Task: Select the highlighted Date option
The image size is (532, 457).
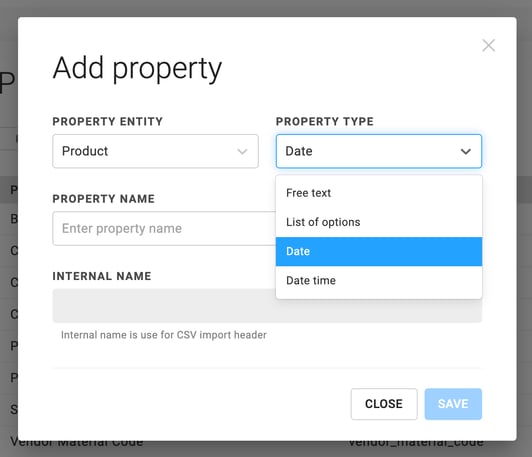Action: pyautogui.click(x=379, y=251)
